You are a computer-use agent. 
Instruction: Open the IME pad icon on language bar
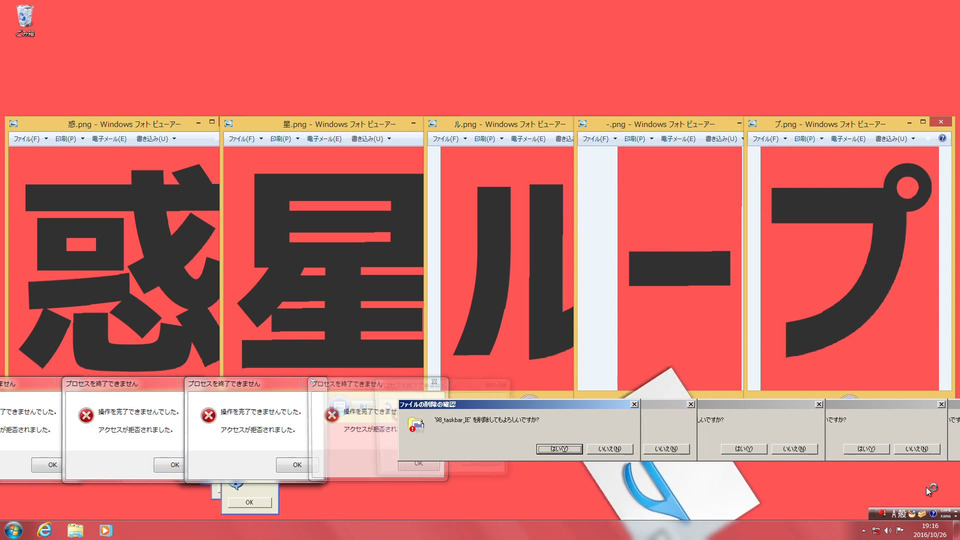(x=912, y=513)
